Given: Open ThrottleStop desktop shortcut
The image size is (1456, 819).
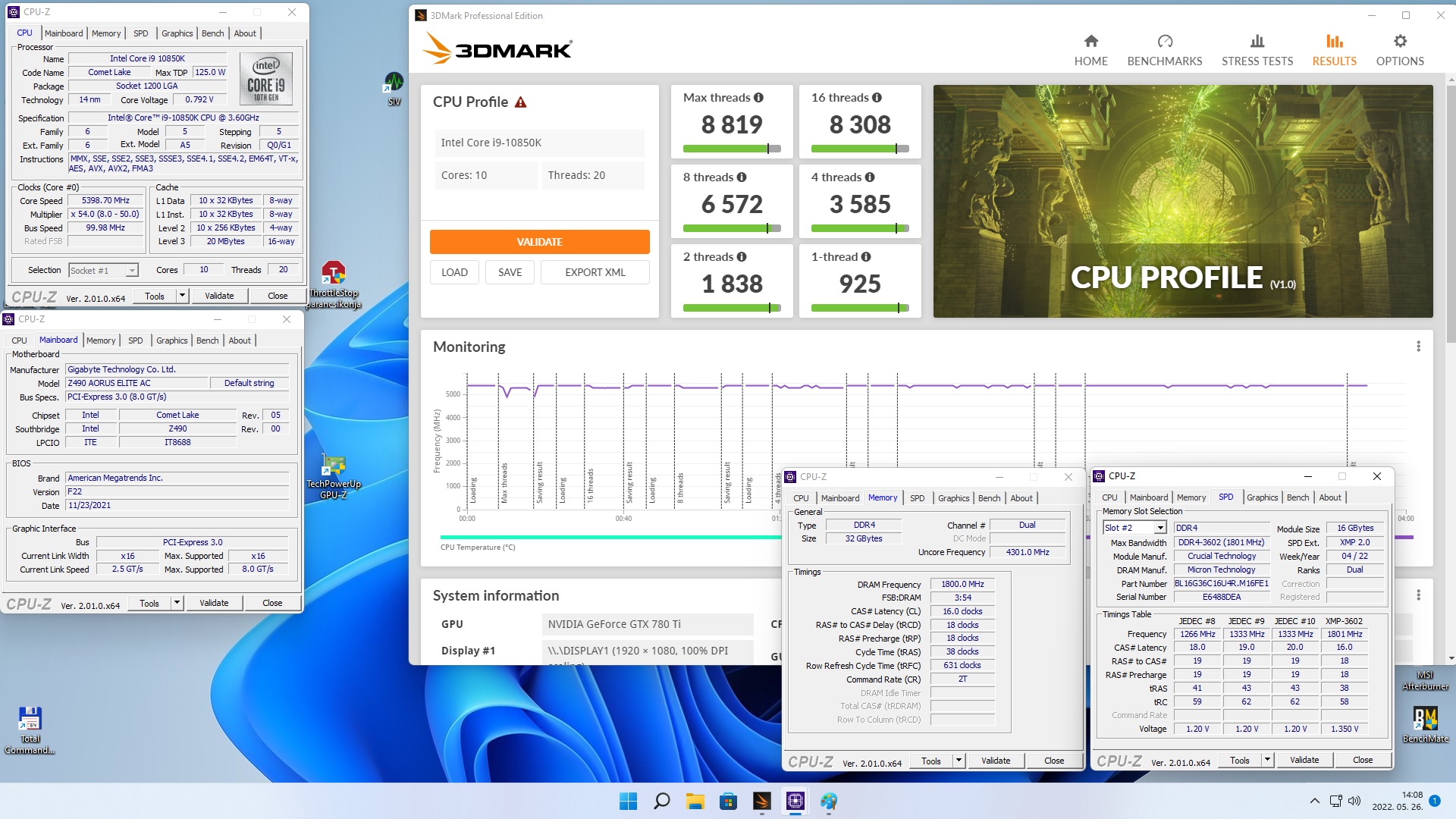Looking at the screenshot, I should click(x=333, y=284).
